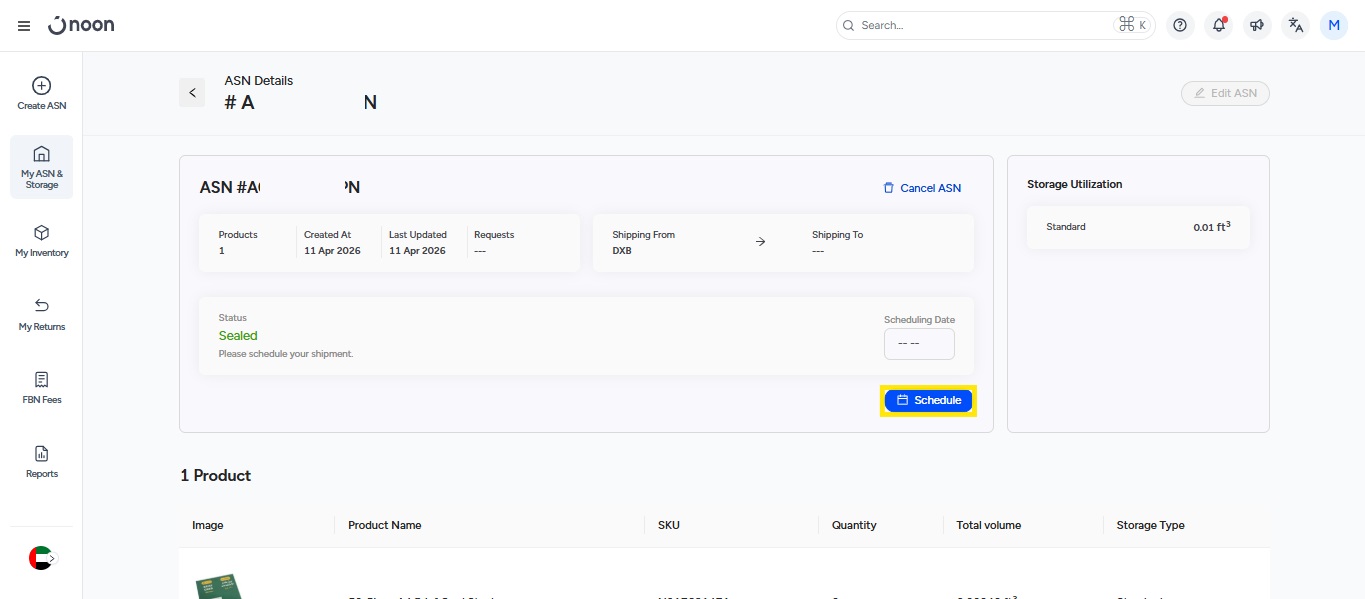1365x599 pixels.
Task: Open the hamburger menu icon
Action: tap(24, 26)
